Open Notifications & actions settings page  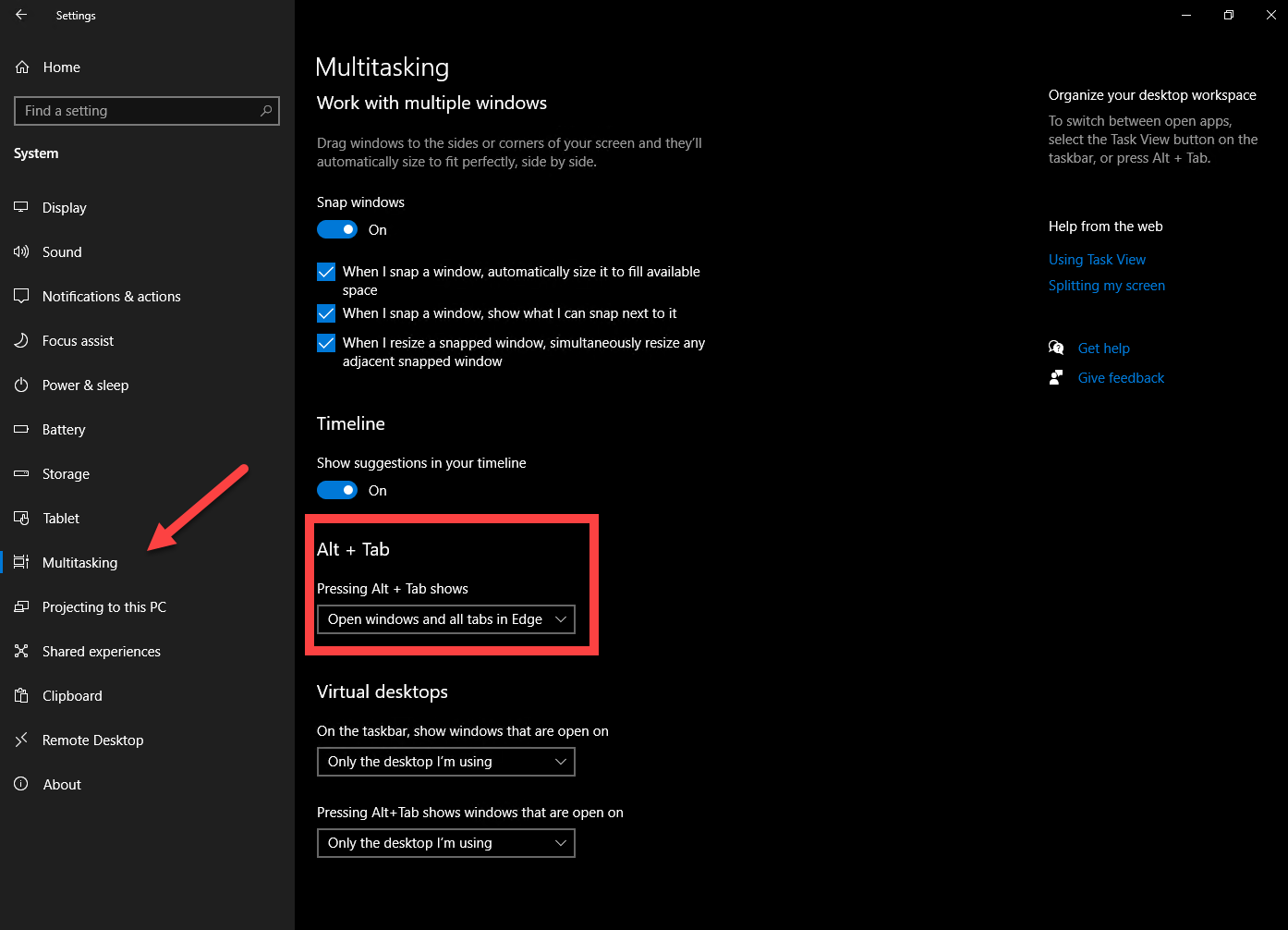coord(111,297)
